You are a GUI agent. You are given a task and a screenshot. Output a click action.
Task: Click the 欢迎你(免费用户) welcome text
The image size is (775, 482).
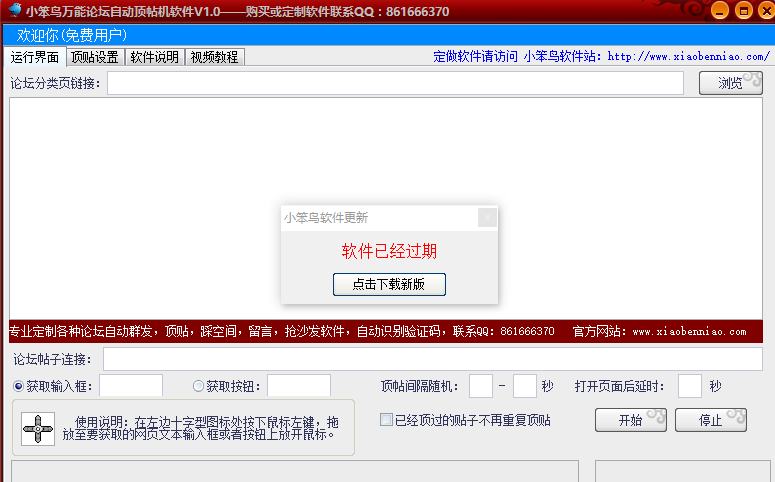(x=72, y=35)
